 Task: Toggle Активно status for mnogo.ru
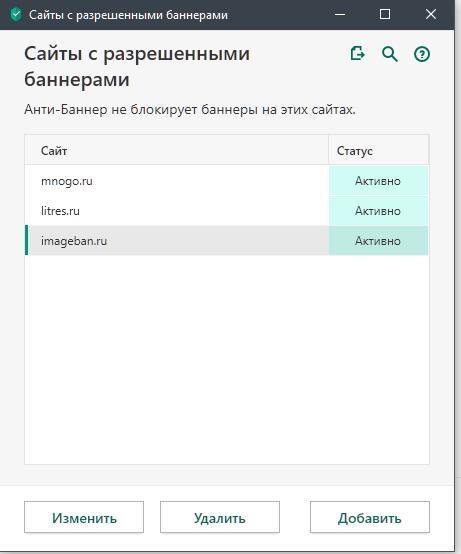(x=378, y=181)
